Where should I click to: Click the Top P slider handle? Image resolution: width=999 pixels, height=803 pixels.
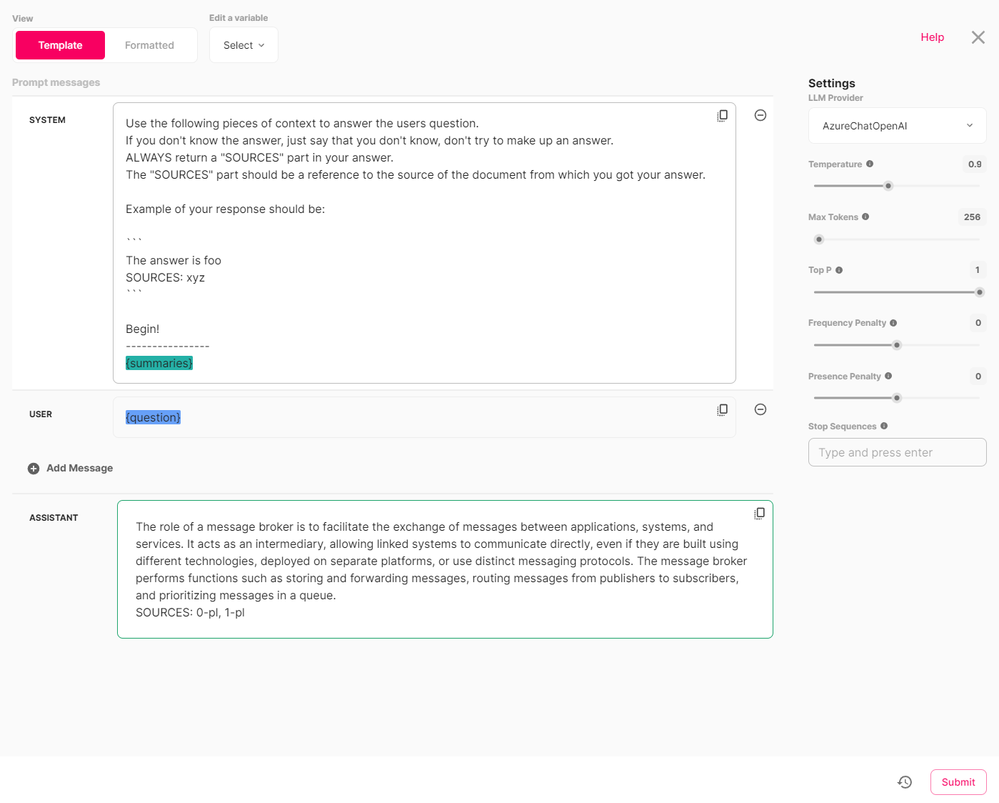pos(980,293)
